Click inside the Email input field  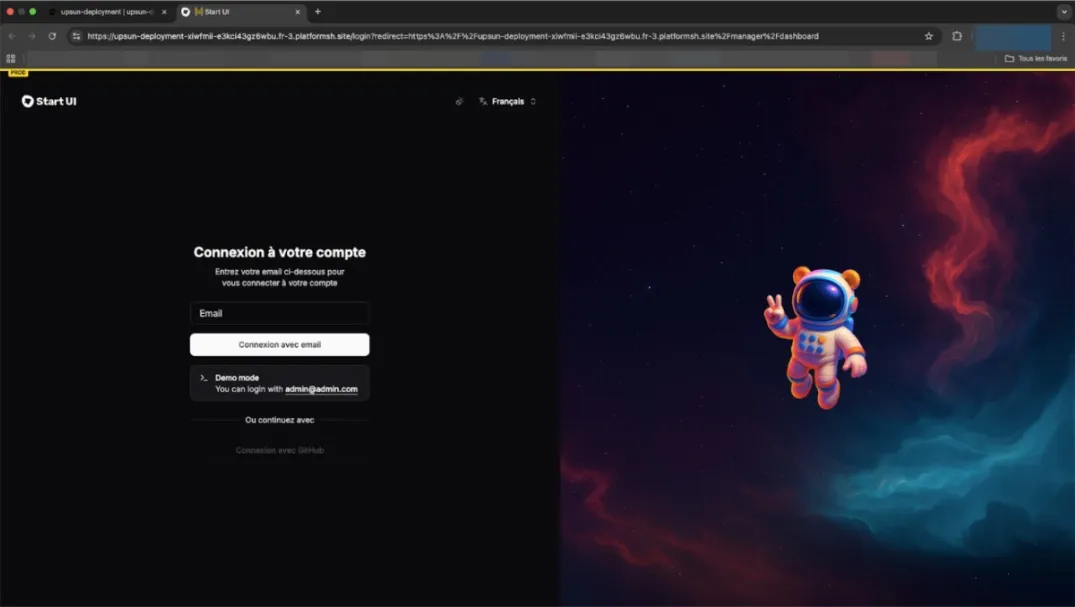[279, 313]
